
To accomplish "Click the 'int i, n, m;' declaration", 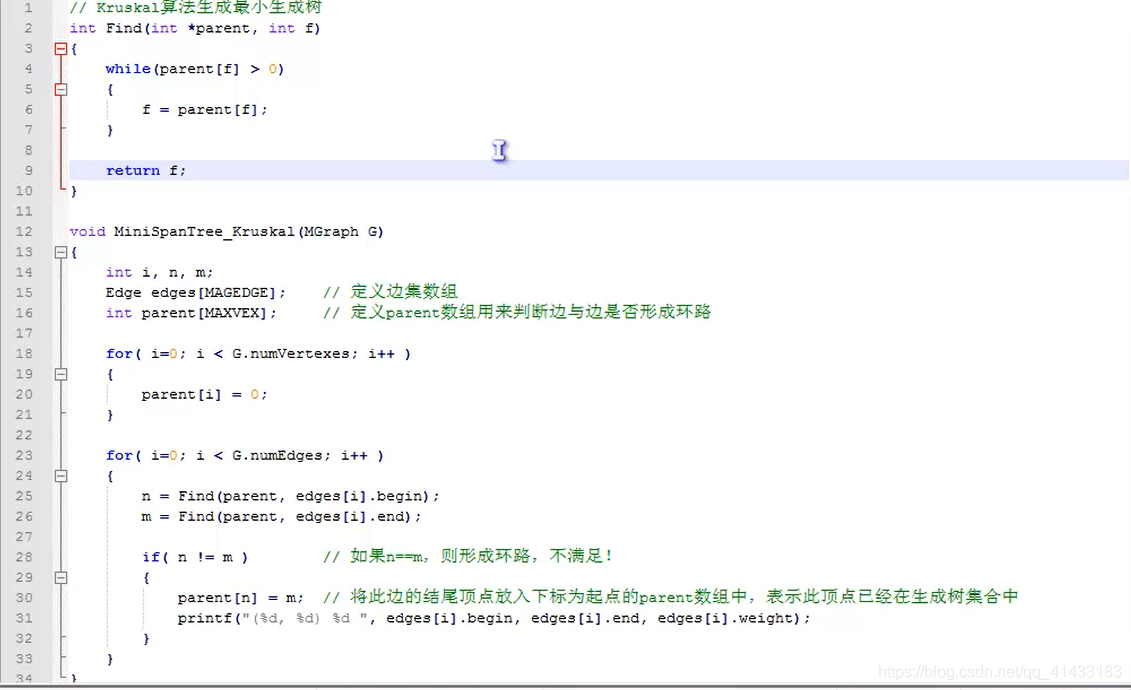I will point(159,273).
